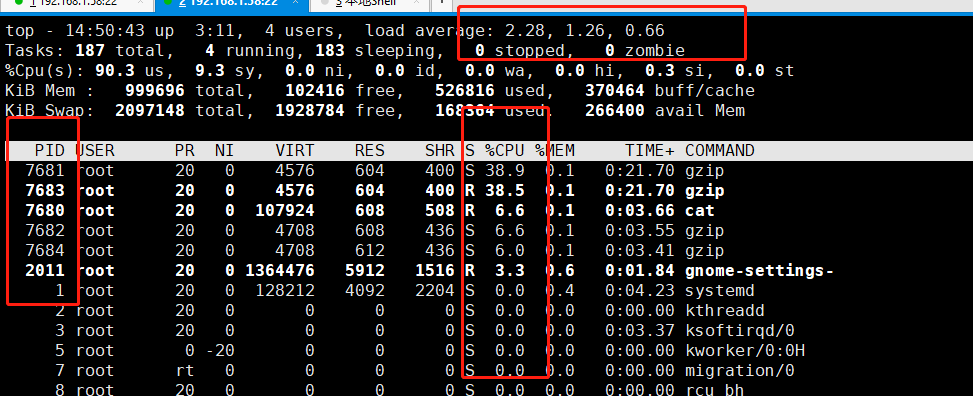This screenshot has height=396, width=973.
Task: Click the 5912 RES value
Action: click(x=365, y=271)
